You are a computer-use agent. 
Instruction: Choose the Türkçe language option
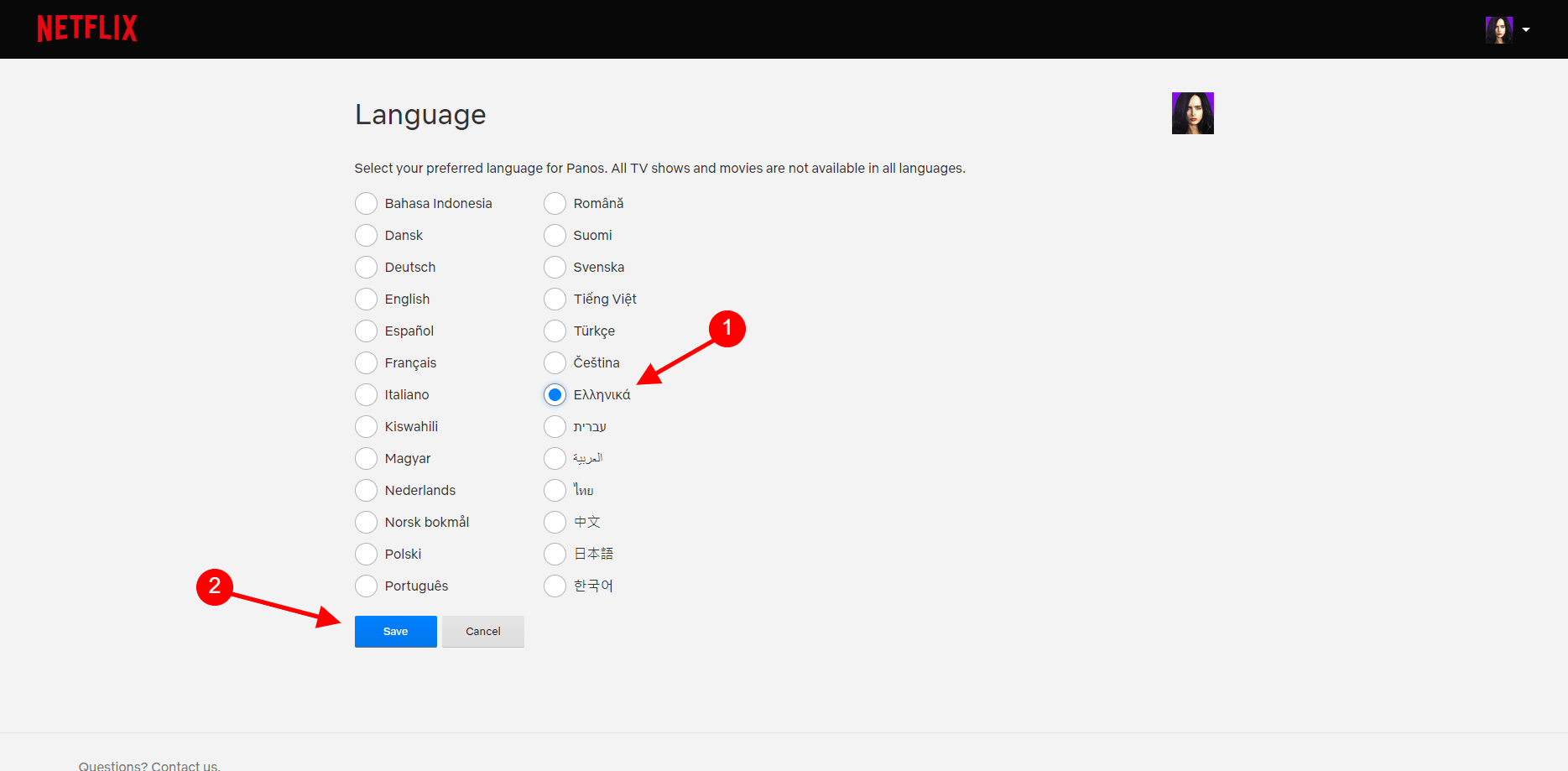[x=555, y=331]
